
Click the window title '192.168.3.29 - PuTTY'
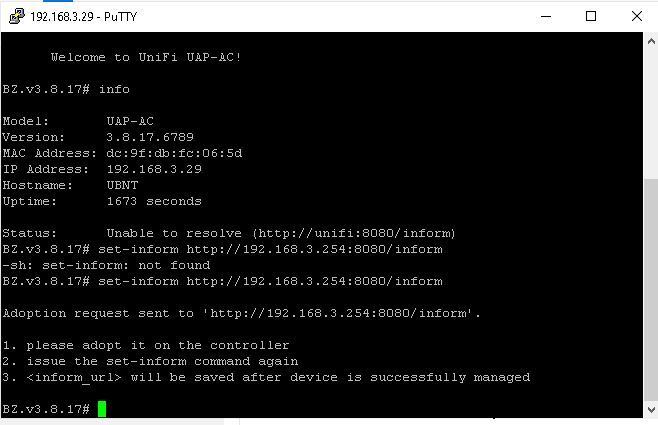(x=84, y=17)
